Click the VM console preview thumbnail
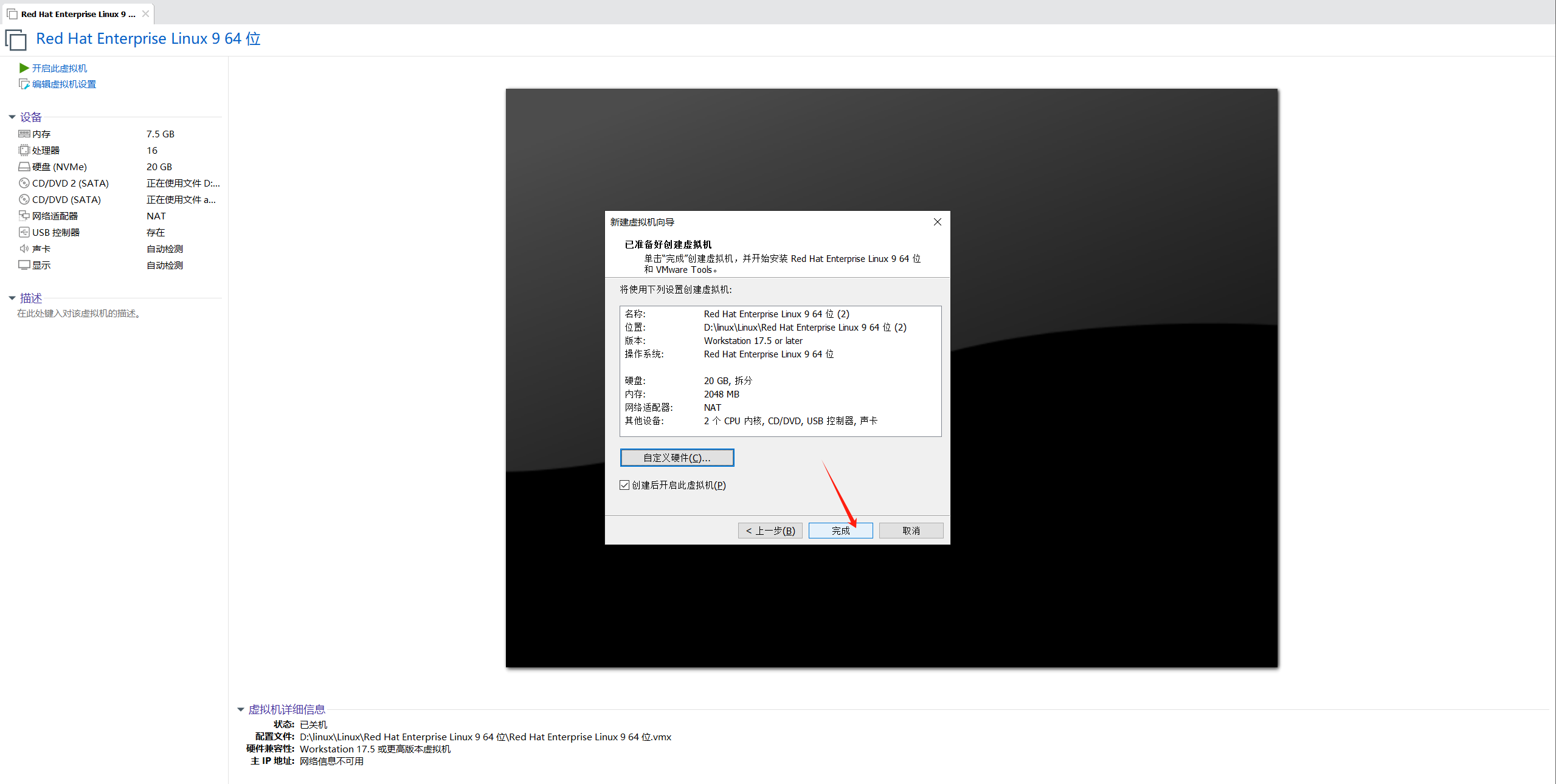 coord(891,378)
